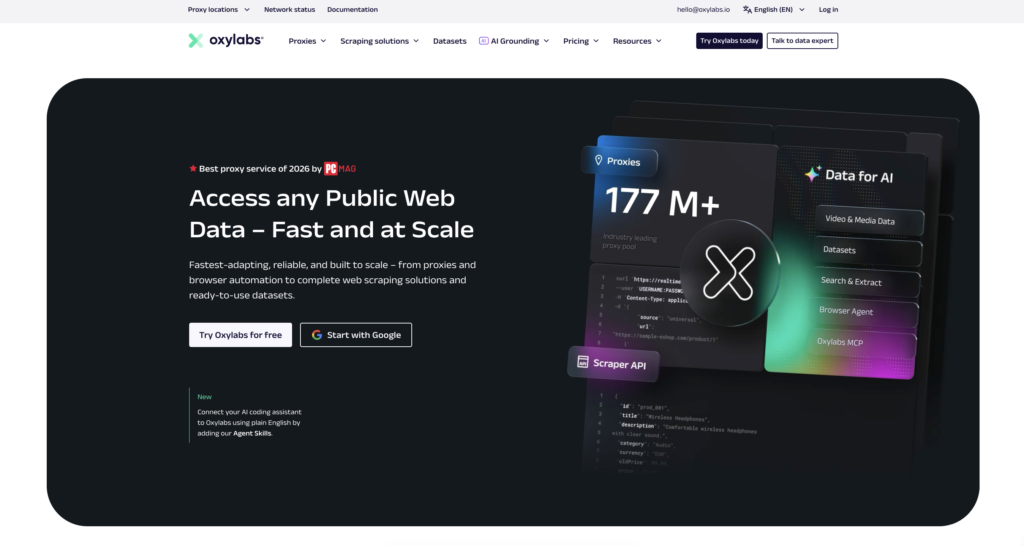Image resolution: width=1024 pixels, height=546 pixels.
Task: Click the location pin icon in Proxies tag
Action: (598, 160)
